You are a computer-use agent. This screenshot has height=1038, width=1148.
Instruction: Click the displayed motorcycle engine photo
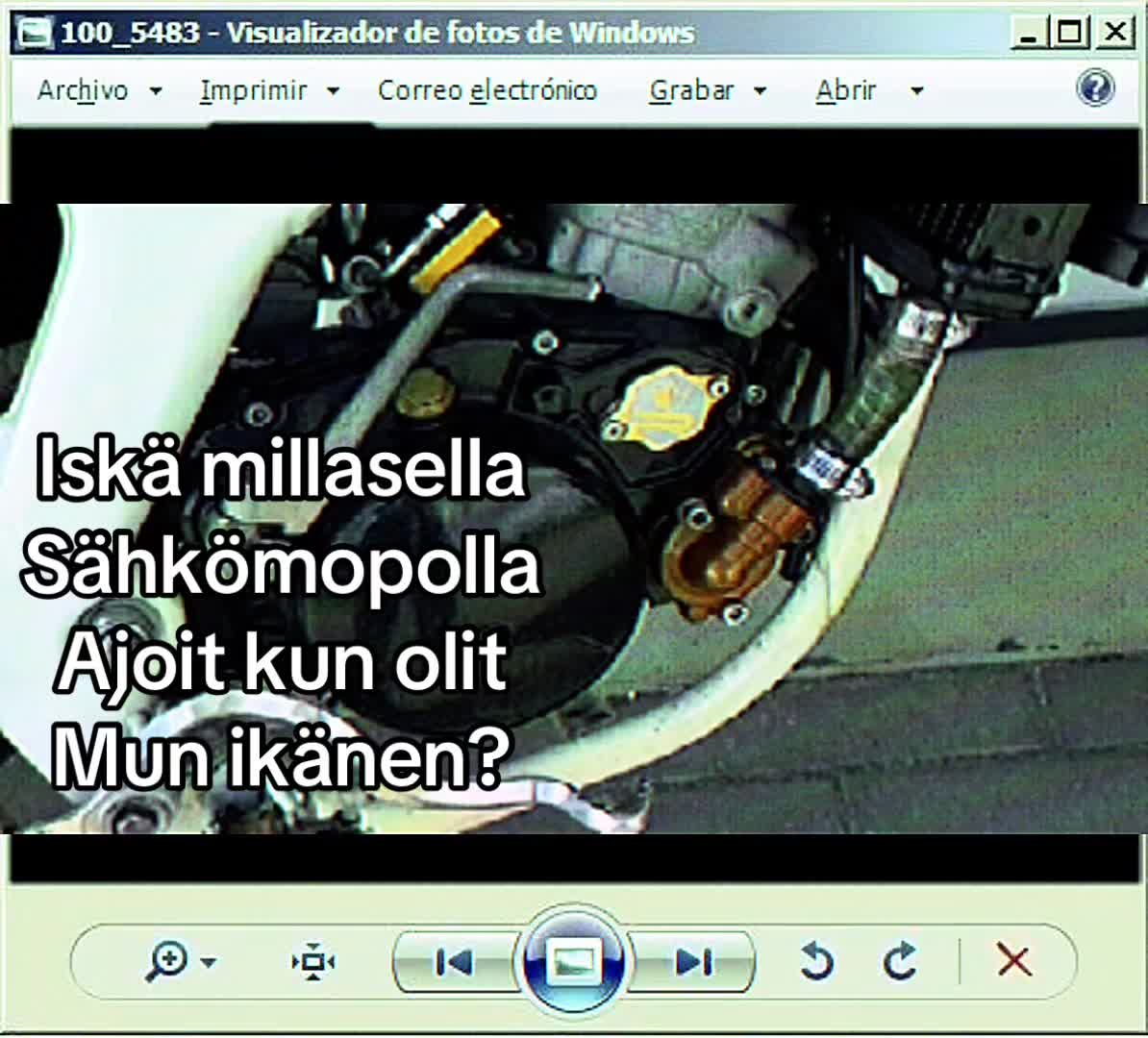pyautogui.click(x=574, y=518)
